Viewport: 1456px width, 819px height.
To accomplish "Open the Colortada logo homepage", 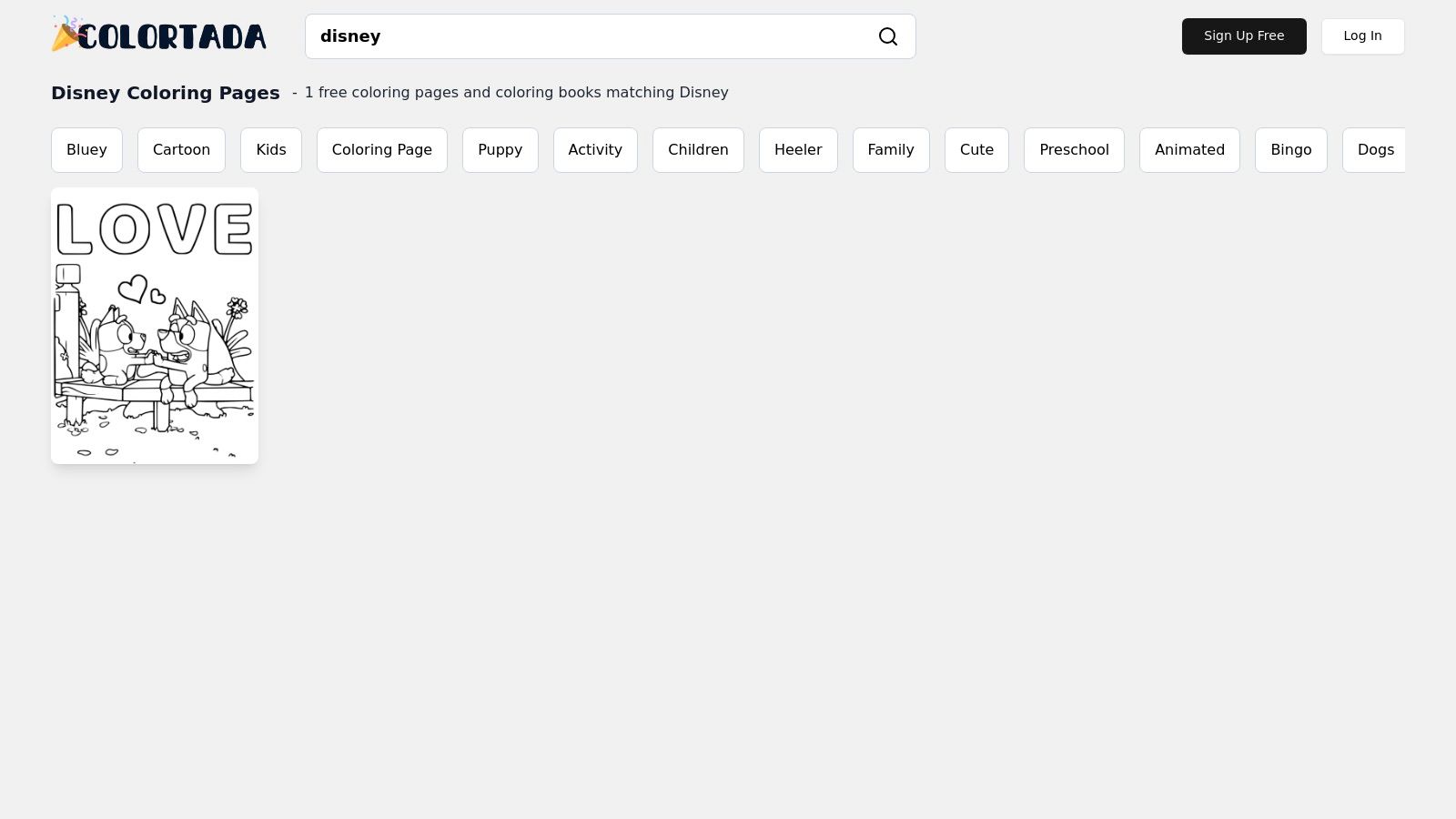I will click(x=159, y=36).
